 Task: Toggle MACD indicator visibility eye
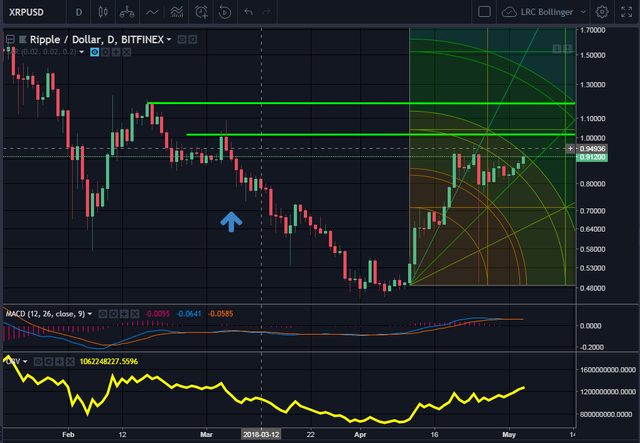(x=103, y=314)
